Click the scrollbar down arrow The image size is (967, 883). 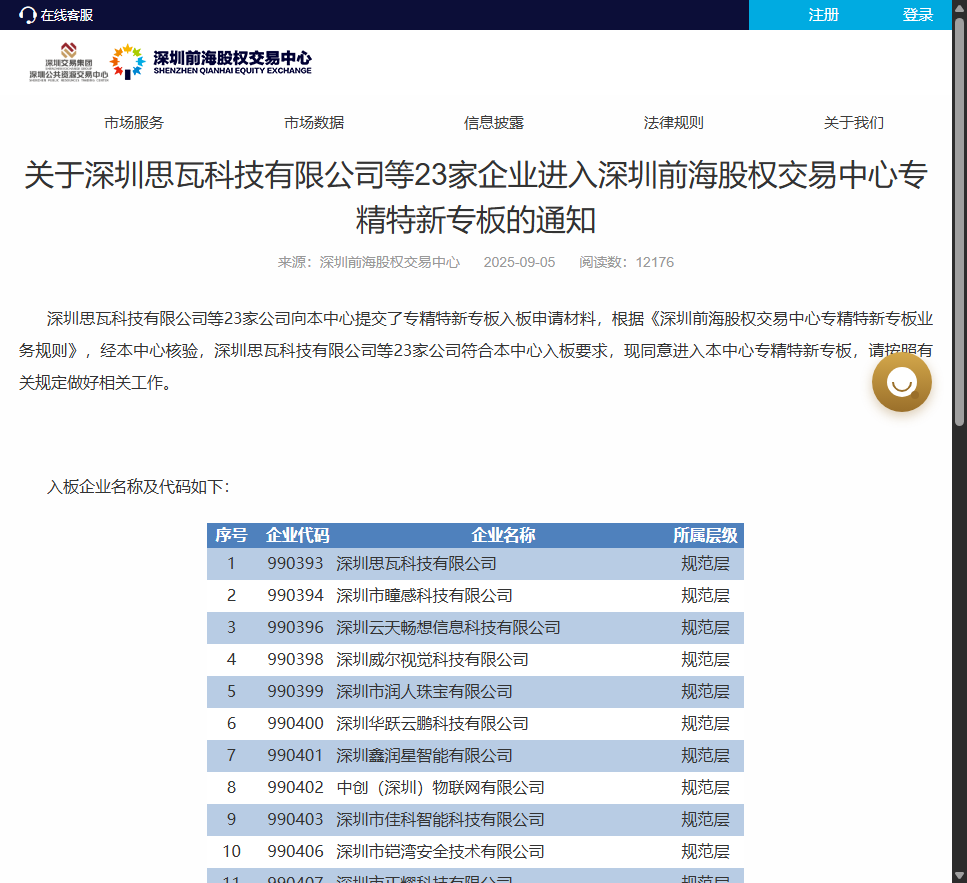click(x=959, y=876)
